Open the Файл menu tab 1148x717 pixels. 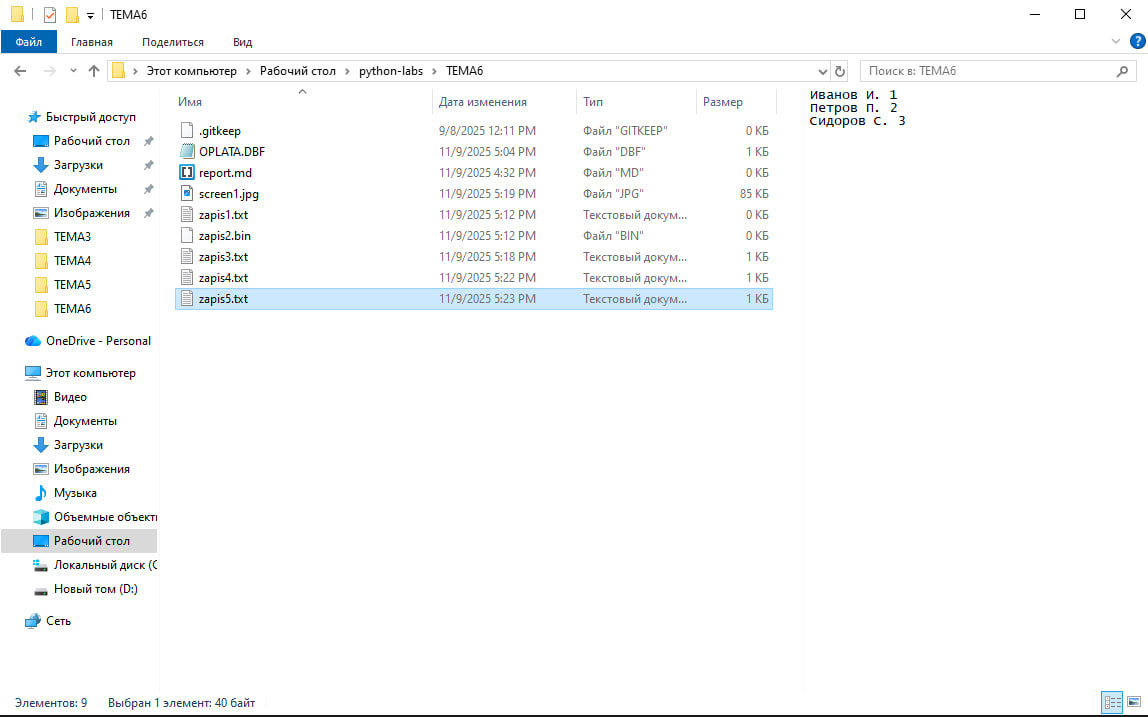point(29,42)
